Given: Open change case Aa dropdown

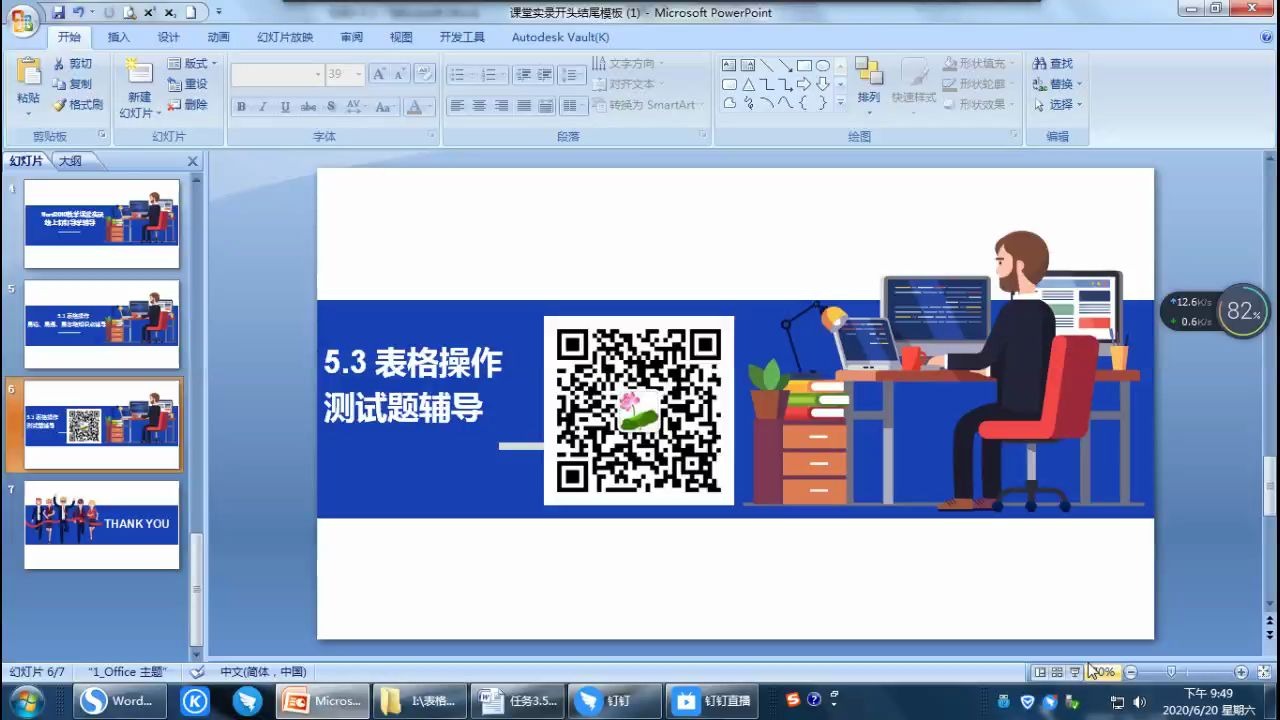Looking at the screenshot, I should pyautogui.click(x=385, y=106).
